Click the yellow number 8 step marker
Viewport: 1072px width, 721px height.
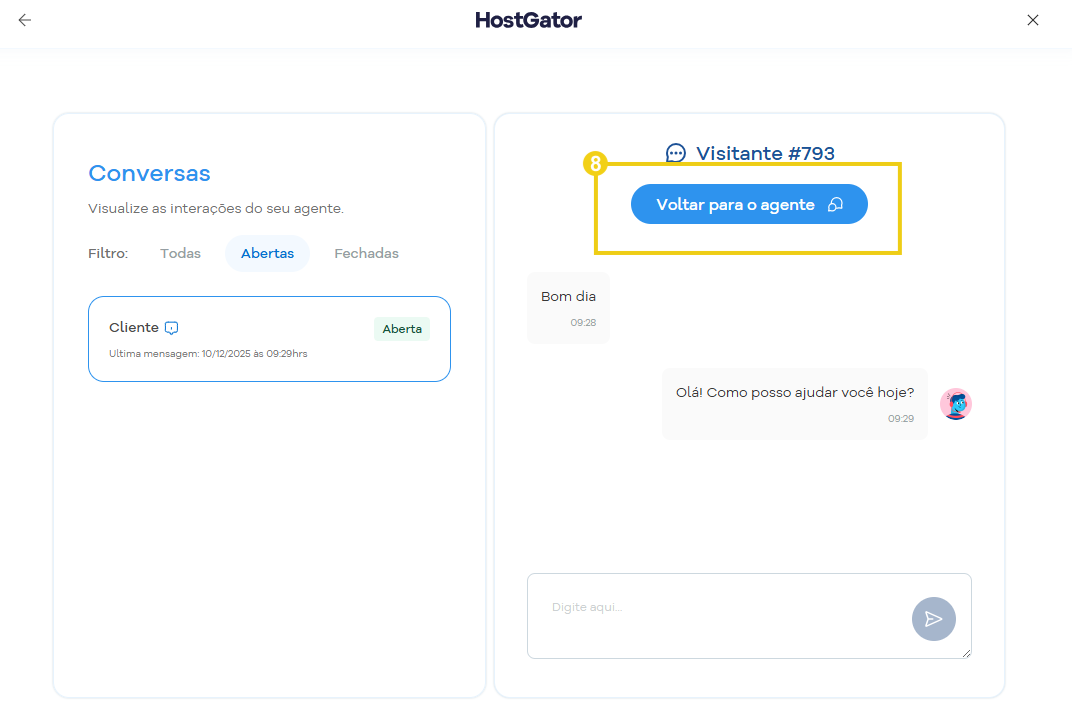(x=595, y=163)
